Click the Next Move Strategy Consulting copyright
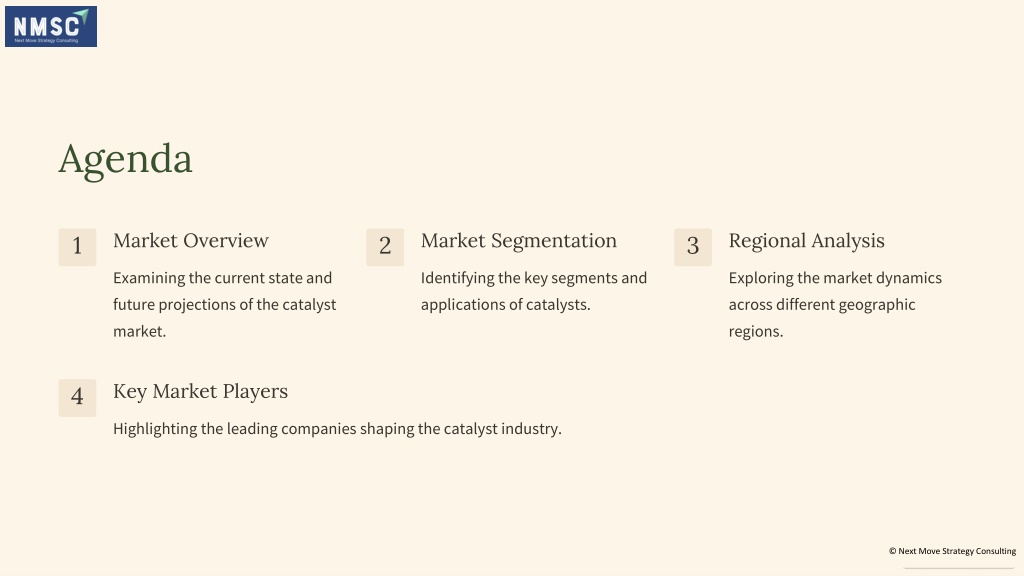The image size is (1024, 576). pos(952,551)
